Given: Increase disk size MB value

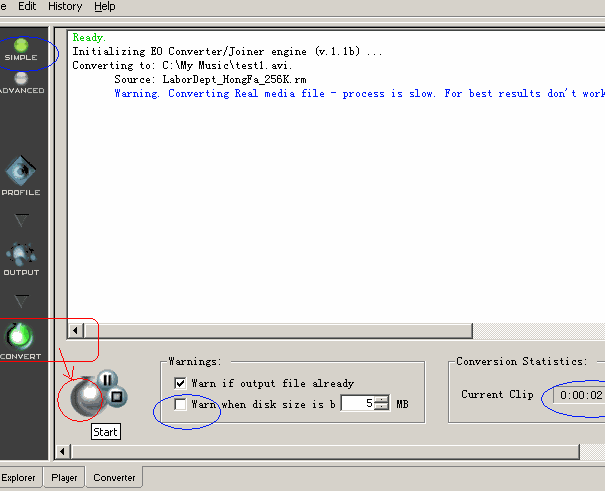Looking at the screenshot, I should 381,400.
